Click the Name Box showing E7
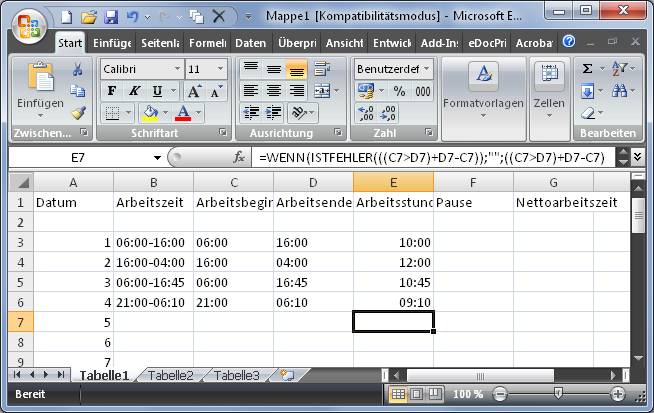 (78, 158)
